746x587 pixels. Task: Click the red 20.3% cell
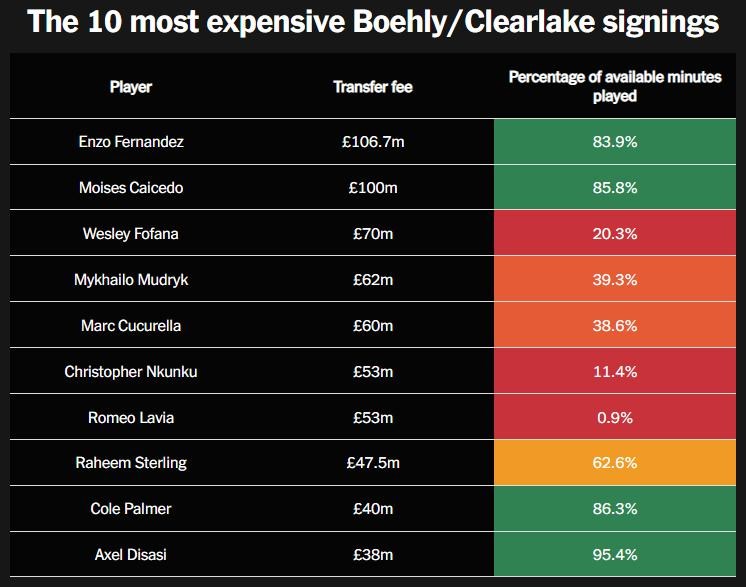614,234
